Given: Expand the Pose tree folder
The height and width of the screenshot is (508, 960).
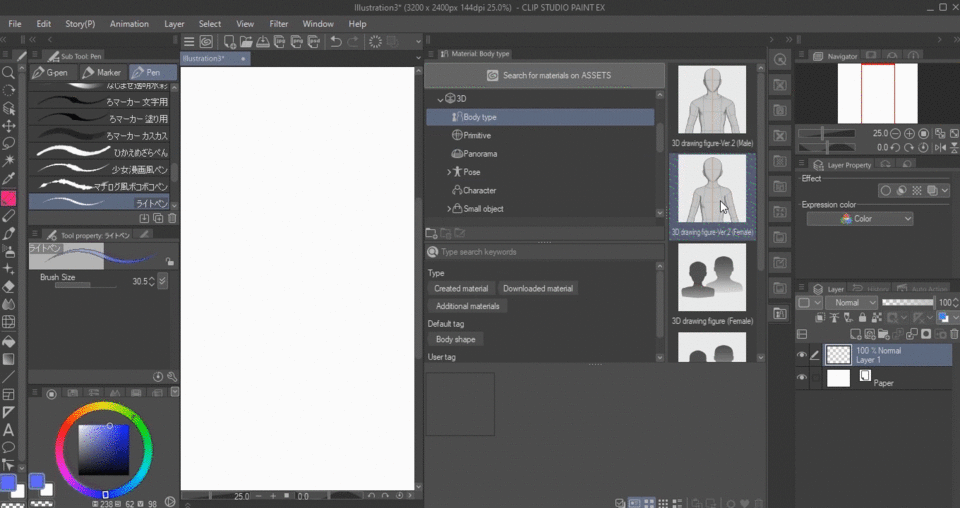Looking at the screenshot, I should [449, 172].
